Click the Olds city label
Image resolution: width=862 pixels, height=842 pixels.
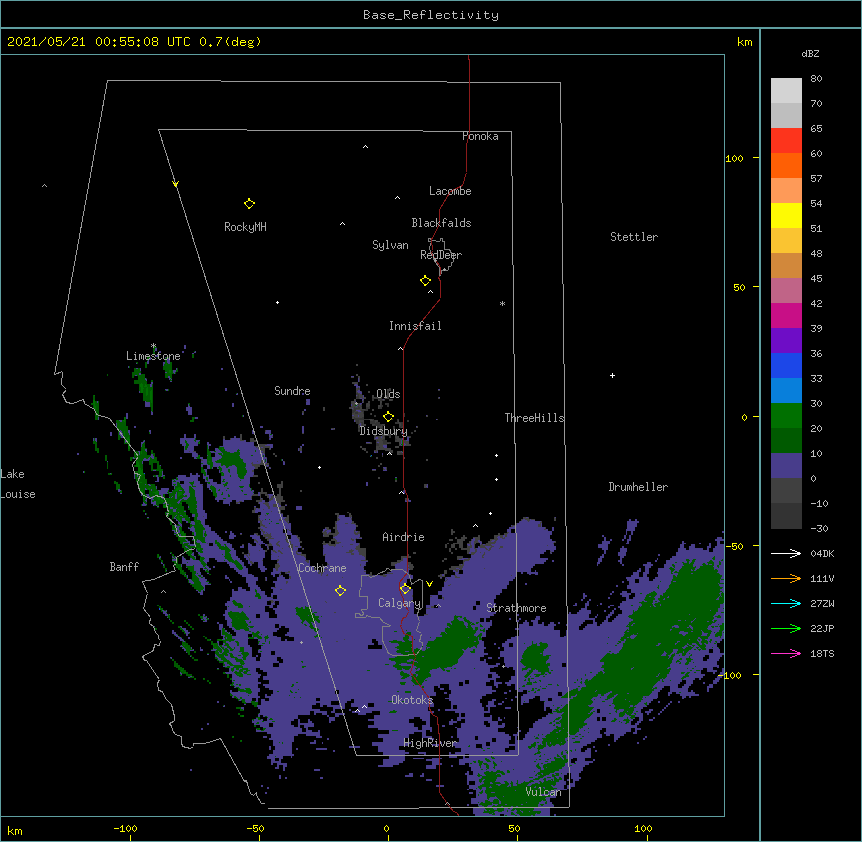tap(388, 394)
